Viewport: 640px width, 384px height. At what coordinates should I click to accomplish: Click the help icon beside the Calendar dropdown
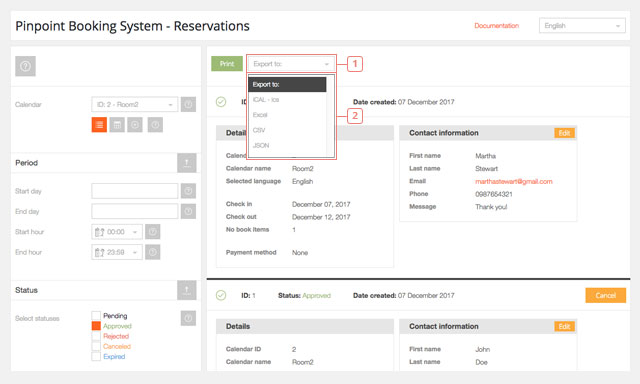tap(188, 104)
